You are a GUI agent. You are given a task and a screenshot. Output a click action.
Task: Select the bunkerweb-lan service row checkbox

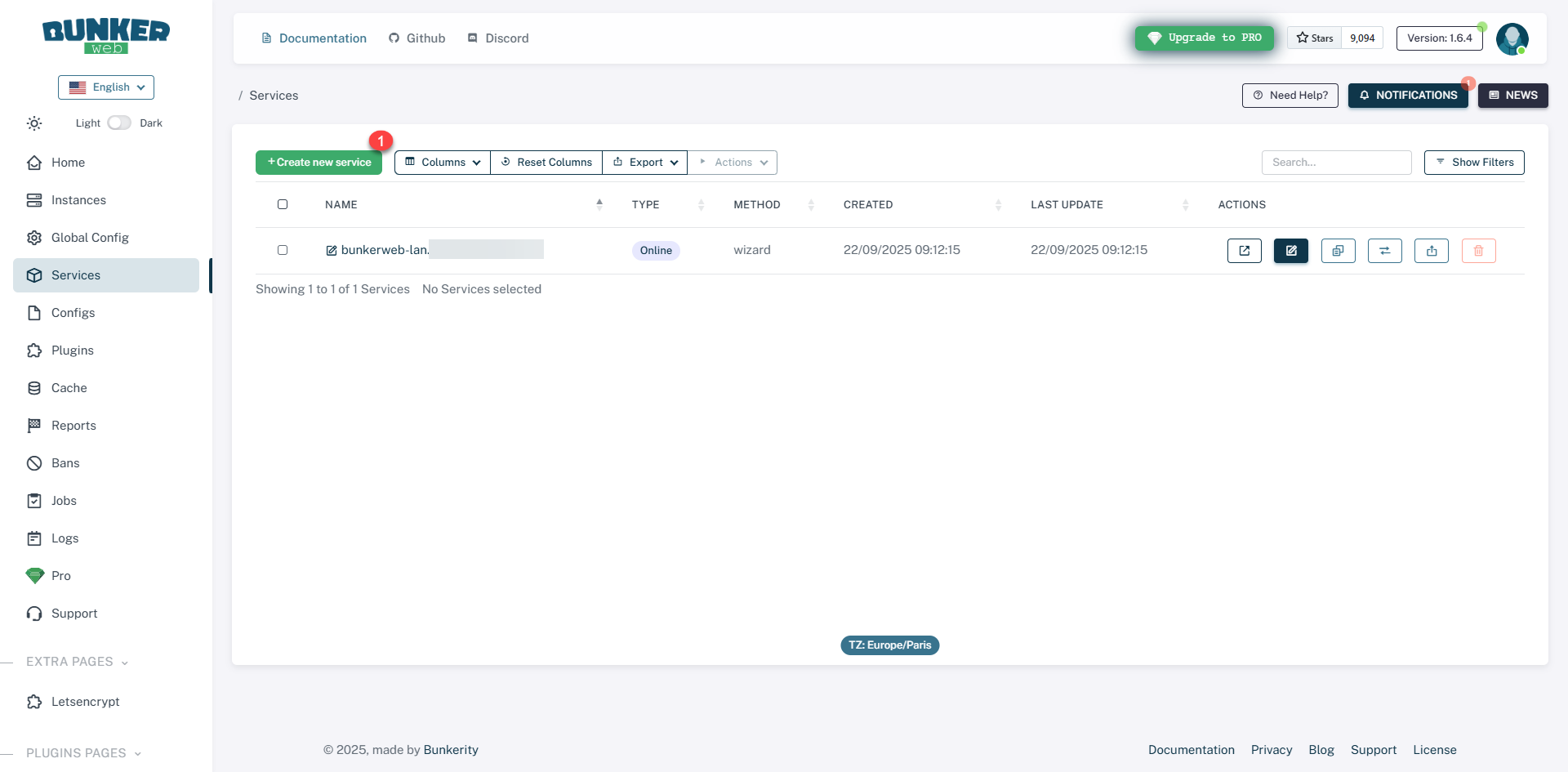283,250
